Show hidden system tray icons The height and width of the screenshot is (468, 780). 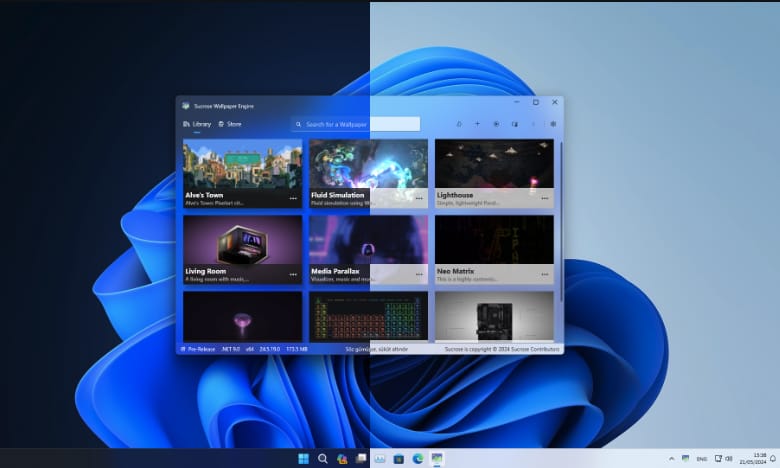coord(672,459)
